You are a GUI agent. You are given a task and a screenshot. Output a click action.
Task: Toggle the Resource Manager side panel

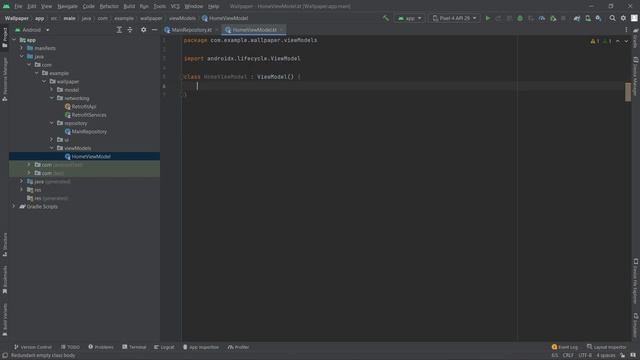[4, 80]
